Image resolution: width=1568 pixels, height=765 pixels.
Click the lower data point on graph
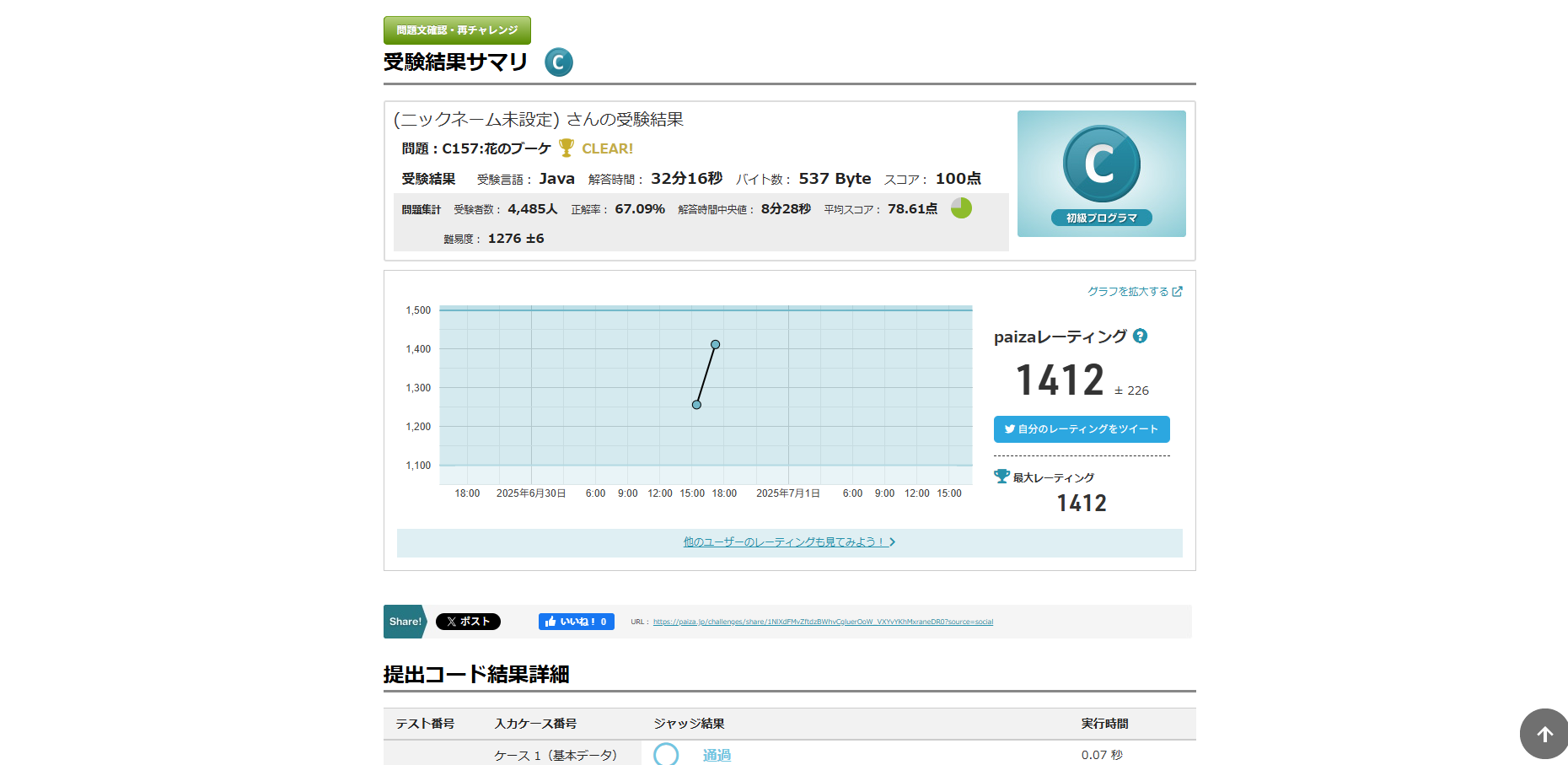pos(696,405)
